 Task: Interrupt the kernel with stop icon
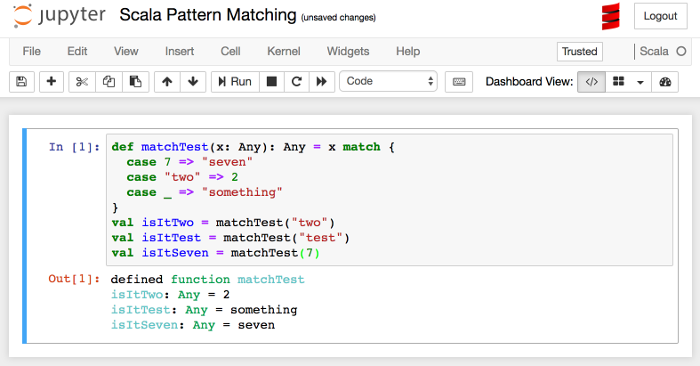(x=271, y=82)
